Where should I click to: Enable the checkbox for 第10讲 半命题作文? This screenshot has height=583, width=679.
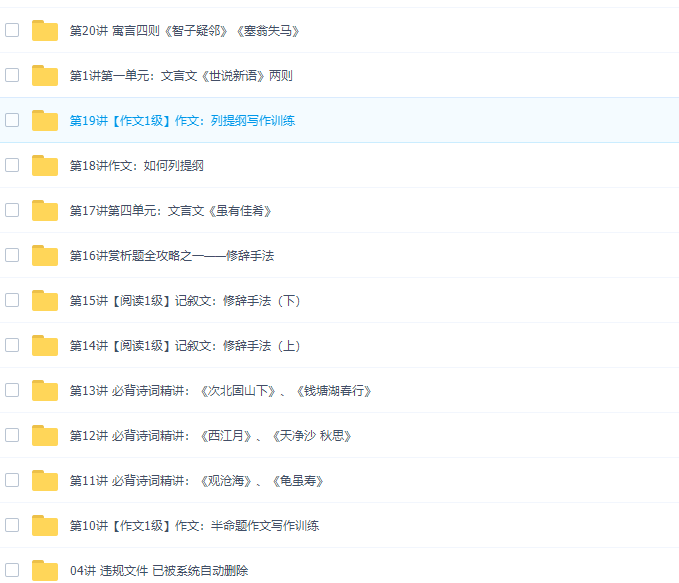click(x=12, y=525)
